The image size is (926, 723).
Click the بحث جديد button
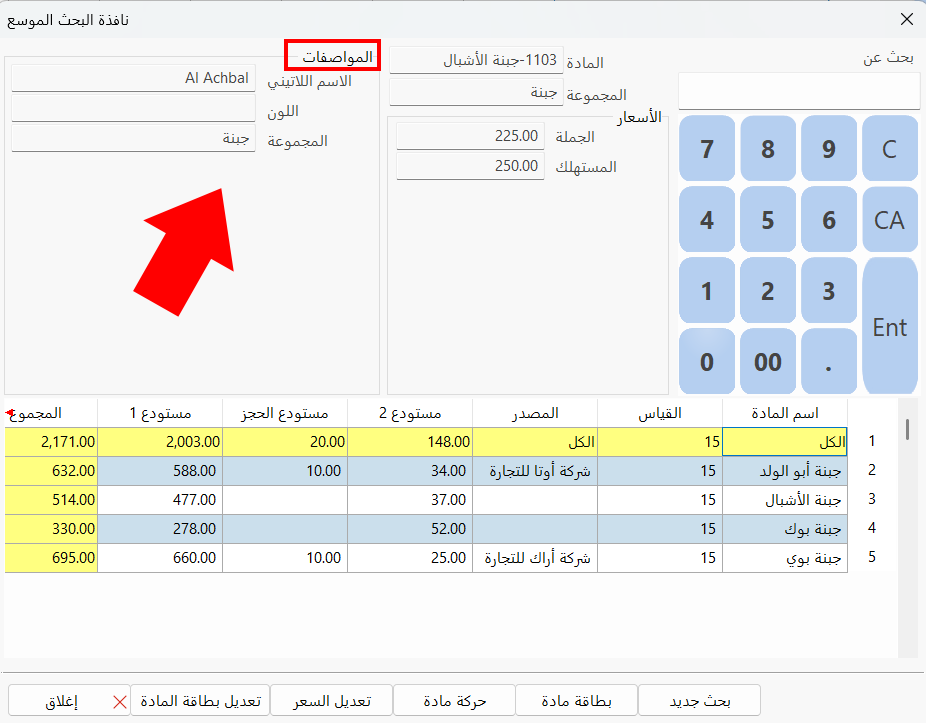(x=699, y=700)
